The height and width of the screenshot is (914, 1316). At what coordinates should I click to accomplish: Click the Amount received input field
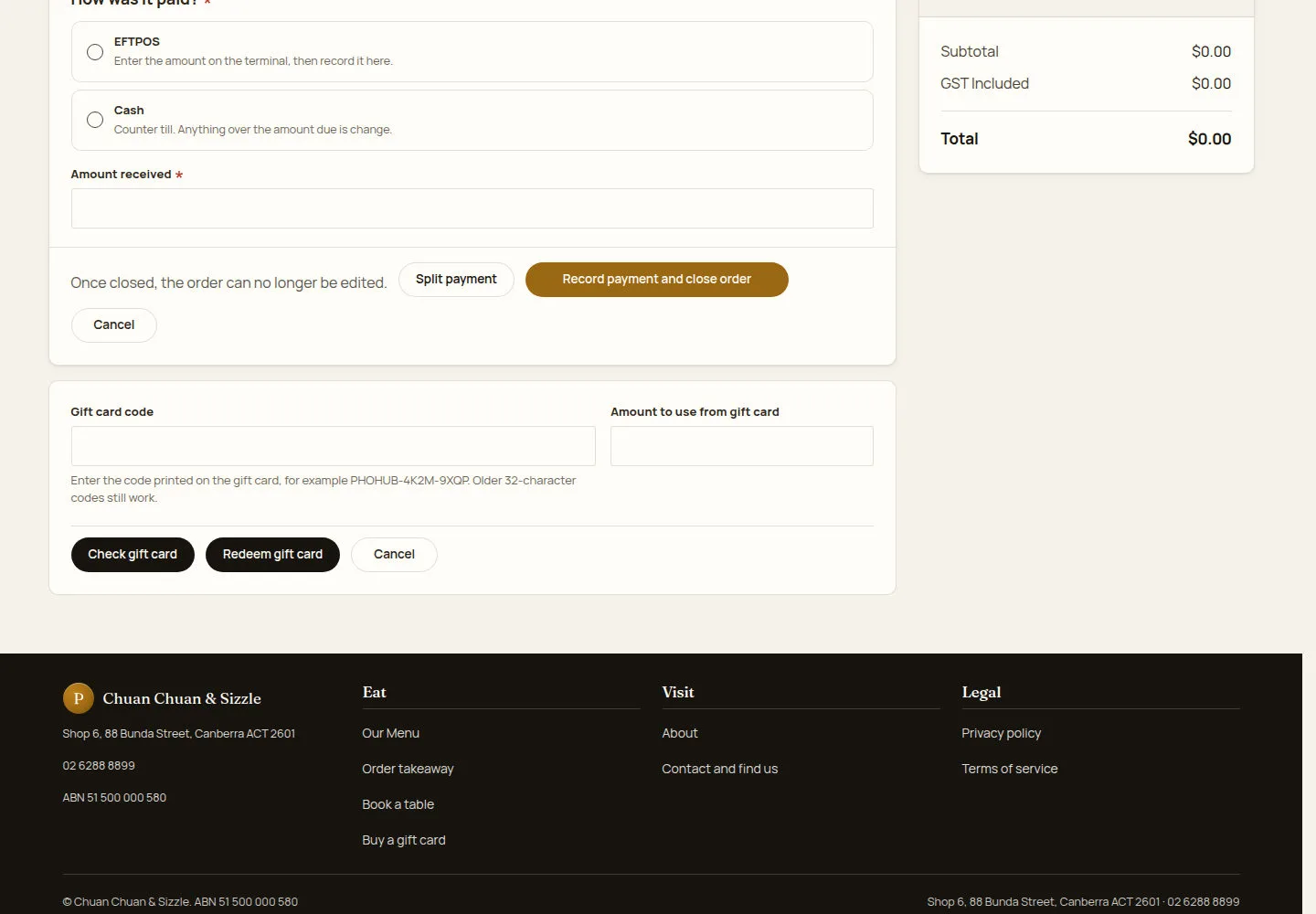click(472, 208)
